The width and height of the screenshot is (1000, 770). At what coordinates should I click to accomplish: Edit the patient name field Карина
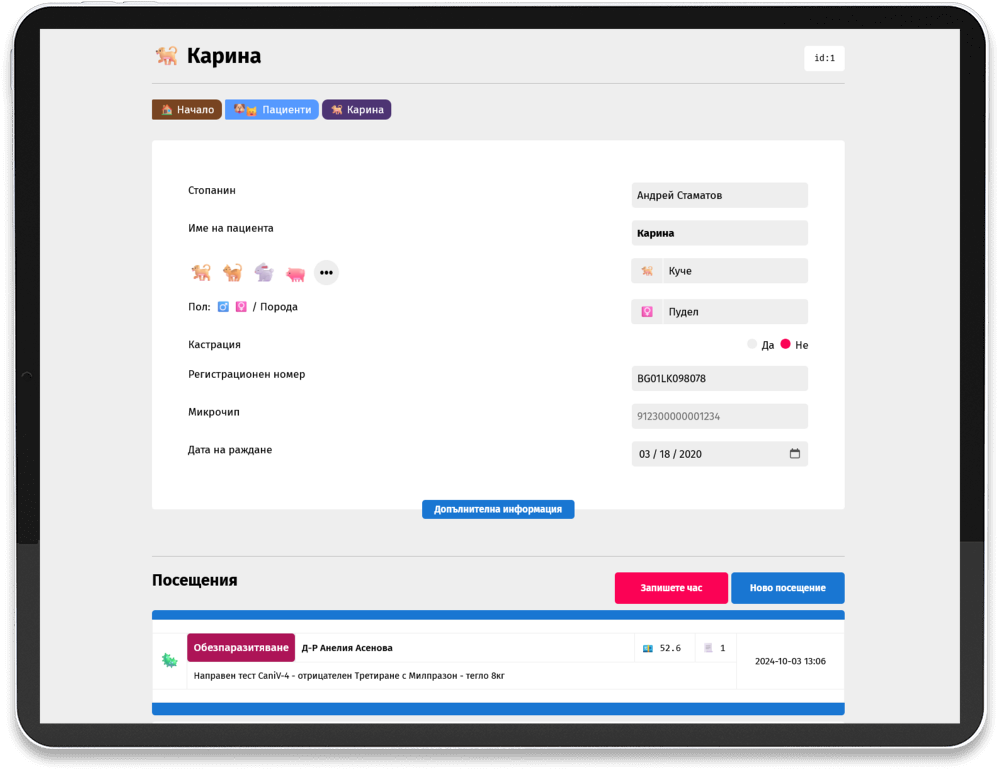pyautogui.click(x=719, y=233)
